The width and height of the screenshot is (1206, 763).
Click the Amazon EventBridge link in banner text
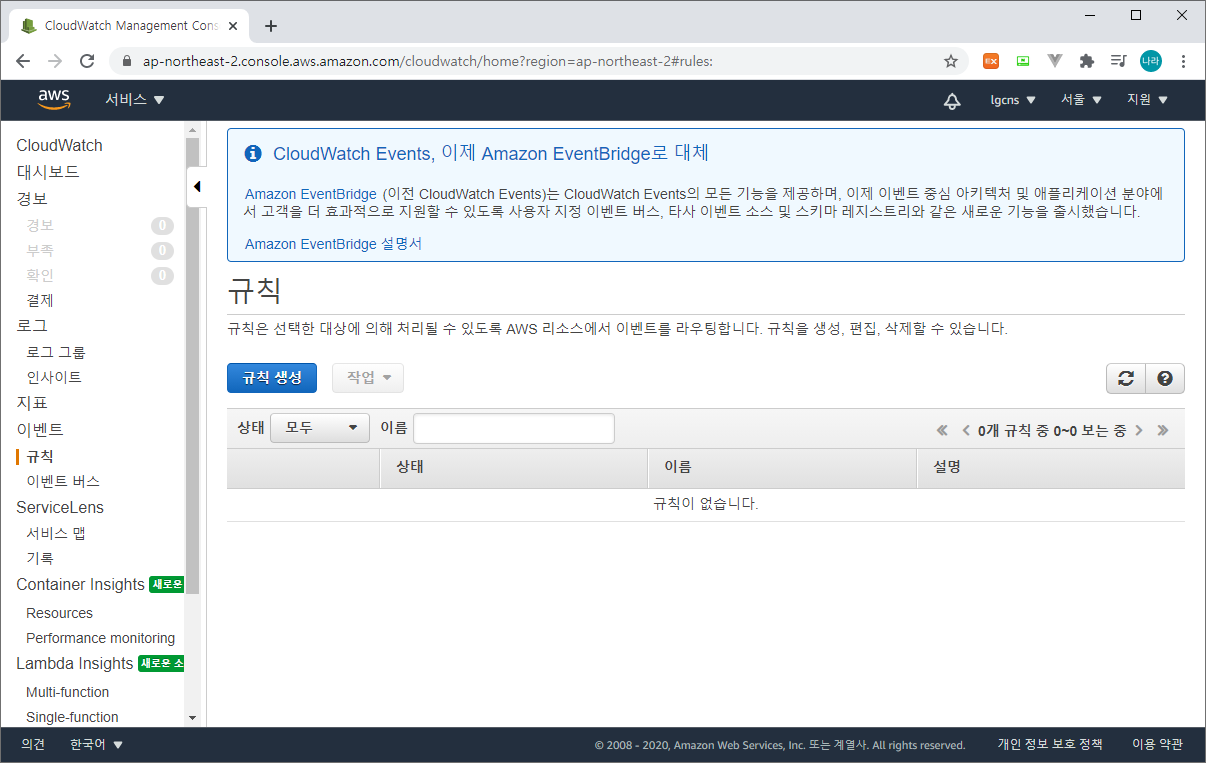point(310,193)
